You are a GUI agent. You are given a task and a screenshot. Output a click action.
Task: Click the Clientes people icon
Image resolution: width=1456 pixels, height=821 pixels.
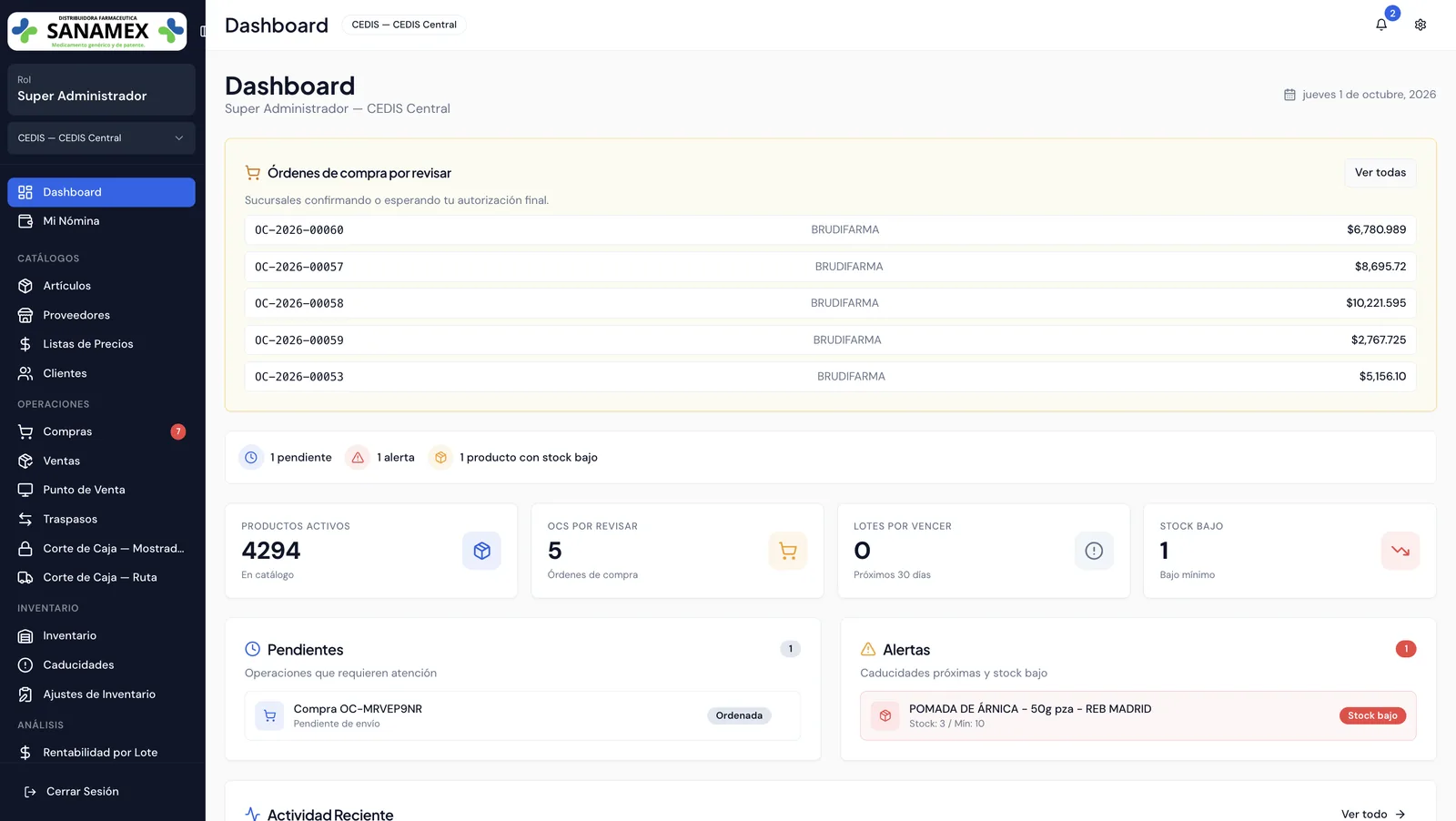(25, 373)
